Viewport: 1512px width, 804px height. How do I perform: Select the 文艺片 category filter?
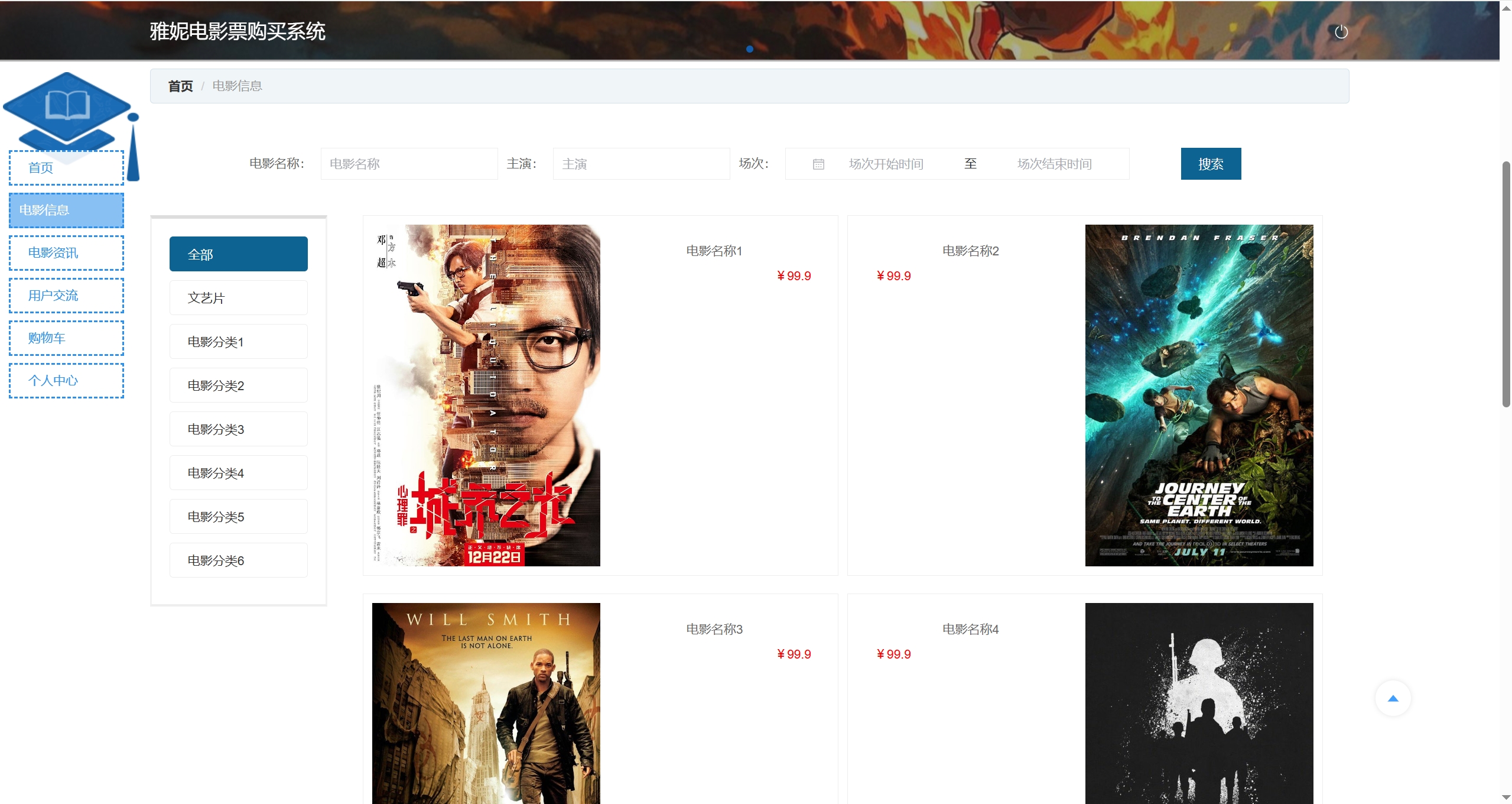coord(238,298)
